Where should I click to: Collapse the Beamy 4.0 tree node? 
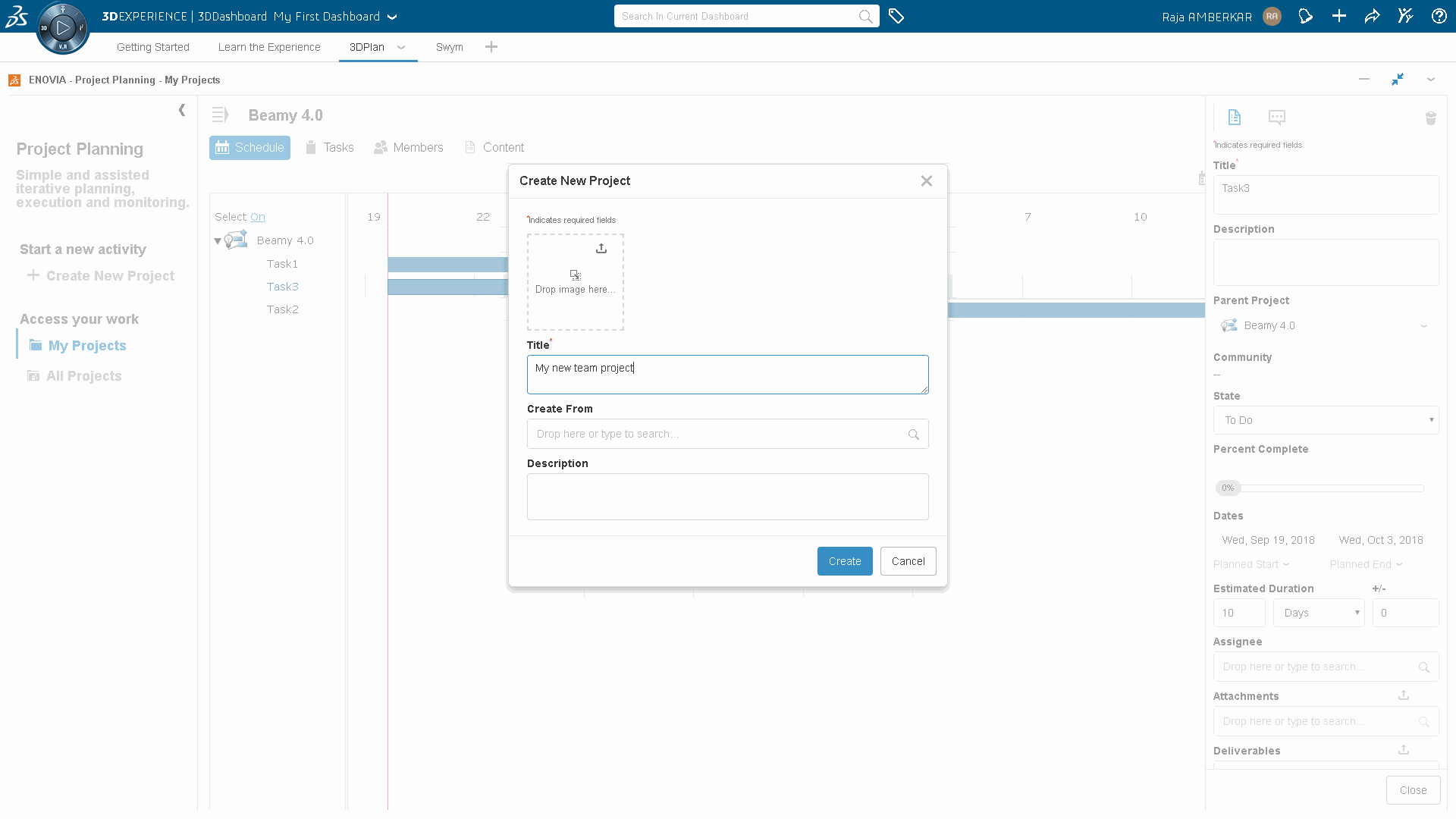[216, 240]
